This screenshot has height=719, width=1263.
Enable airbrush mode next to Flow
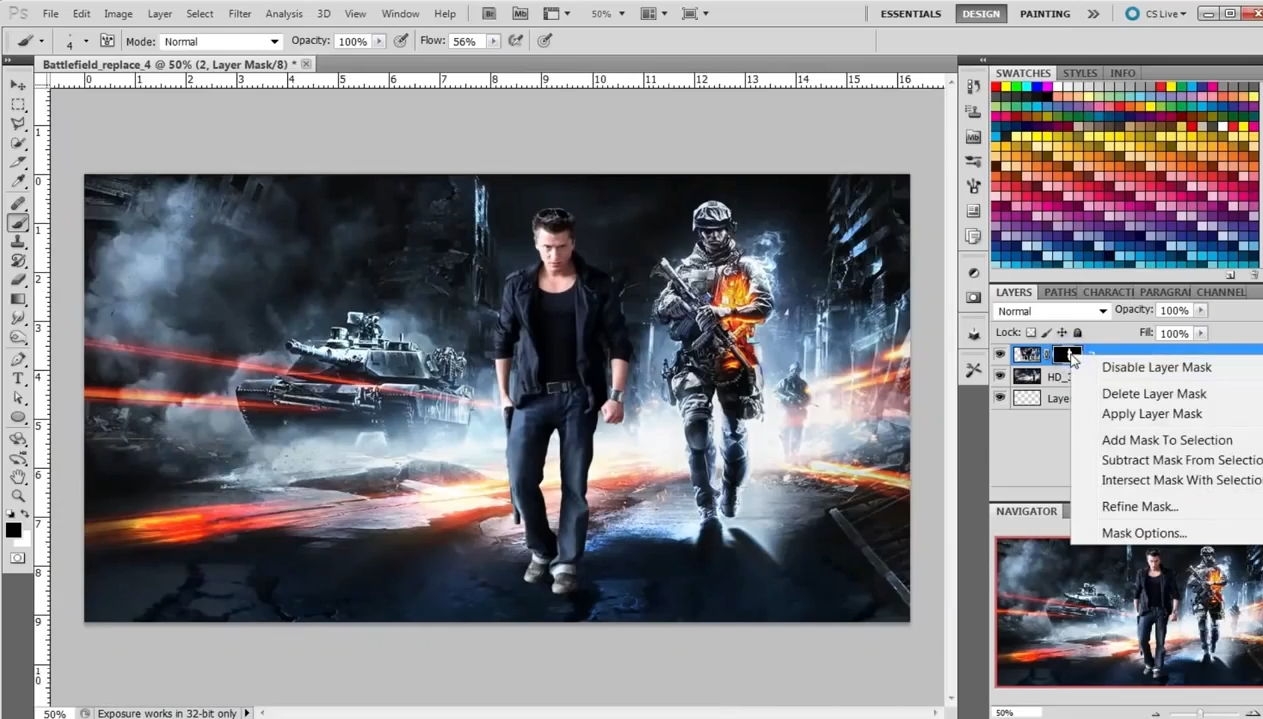pos(515,41)
